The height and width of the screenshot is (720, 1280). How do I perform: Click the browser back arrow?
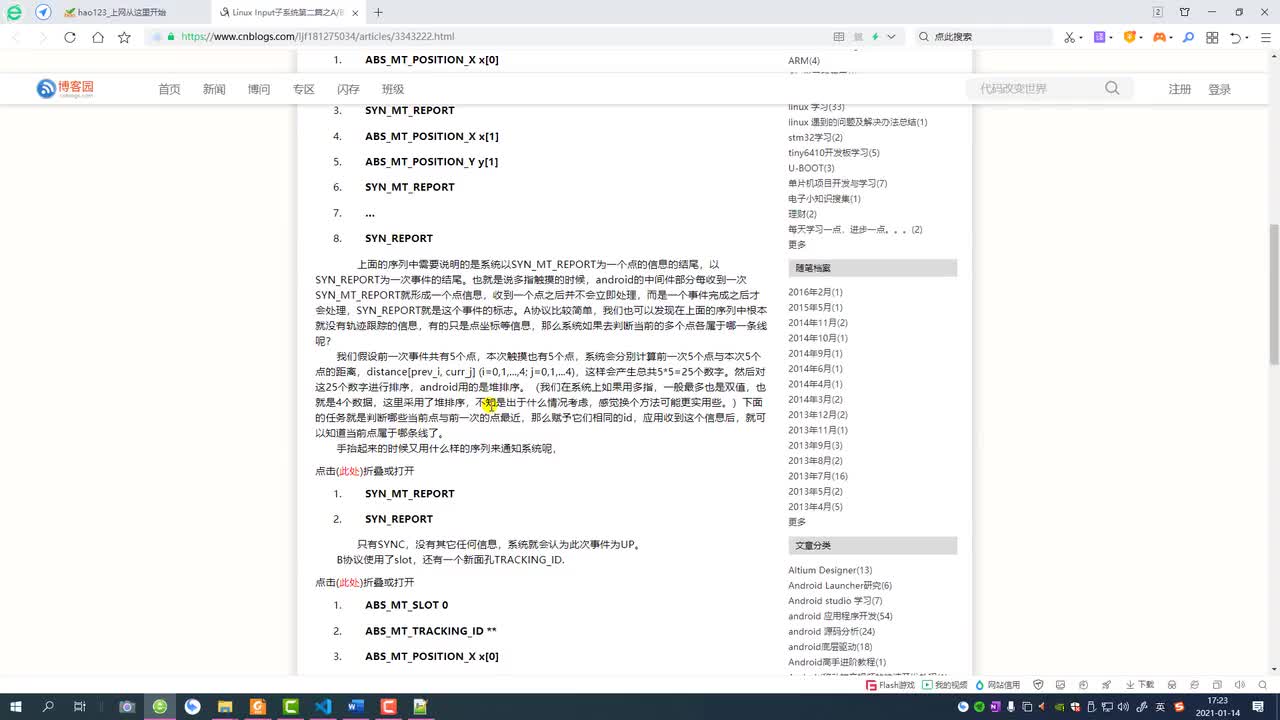[16, 37]
